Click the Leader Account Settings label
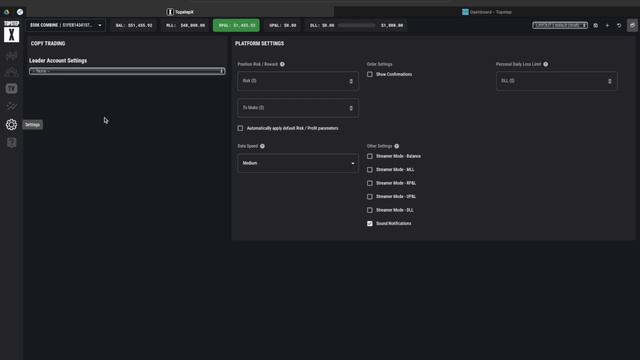The width and height of the screenshot is (640, 360). pos(58,60)
